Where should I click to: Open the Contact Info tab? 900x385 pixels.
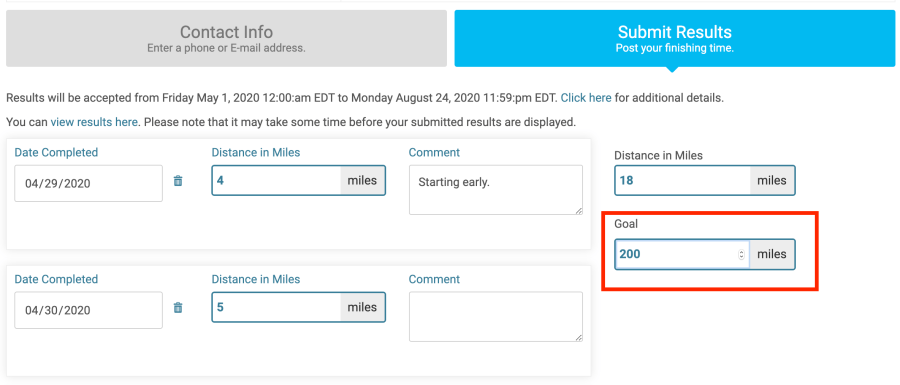pyautogui.click(x=226, y=38)
